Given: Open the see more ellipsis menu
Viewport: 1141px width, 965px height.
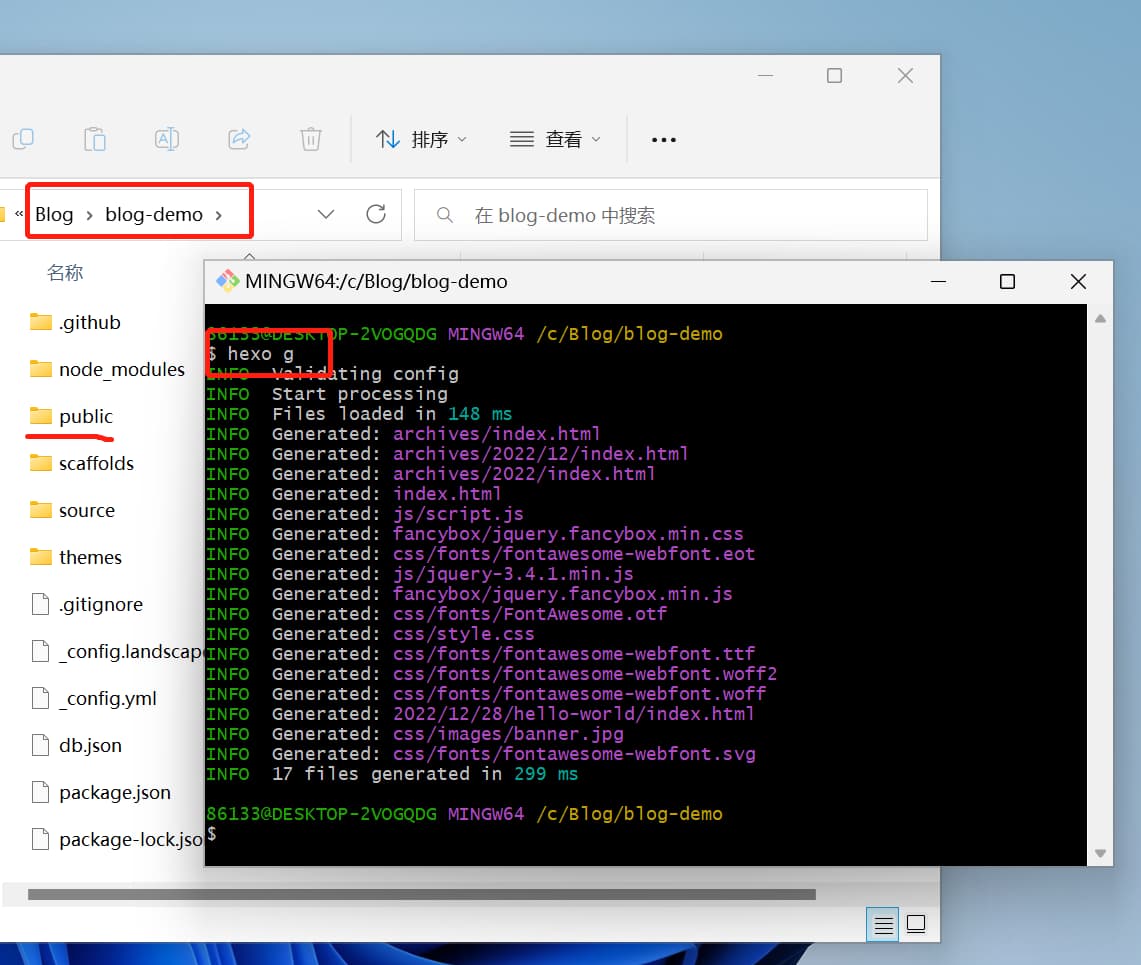Looking at the screenshot, I should (x=664, y=140).
